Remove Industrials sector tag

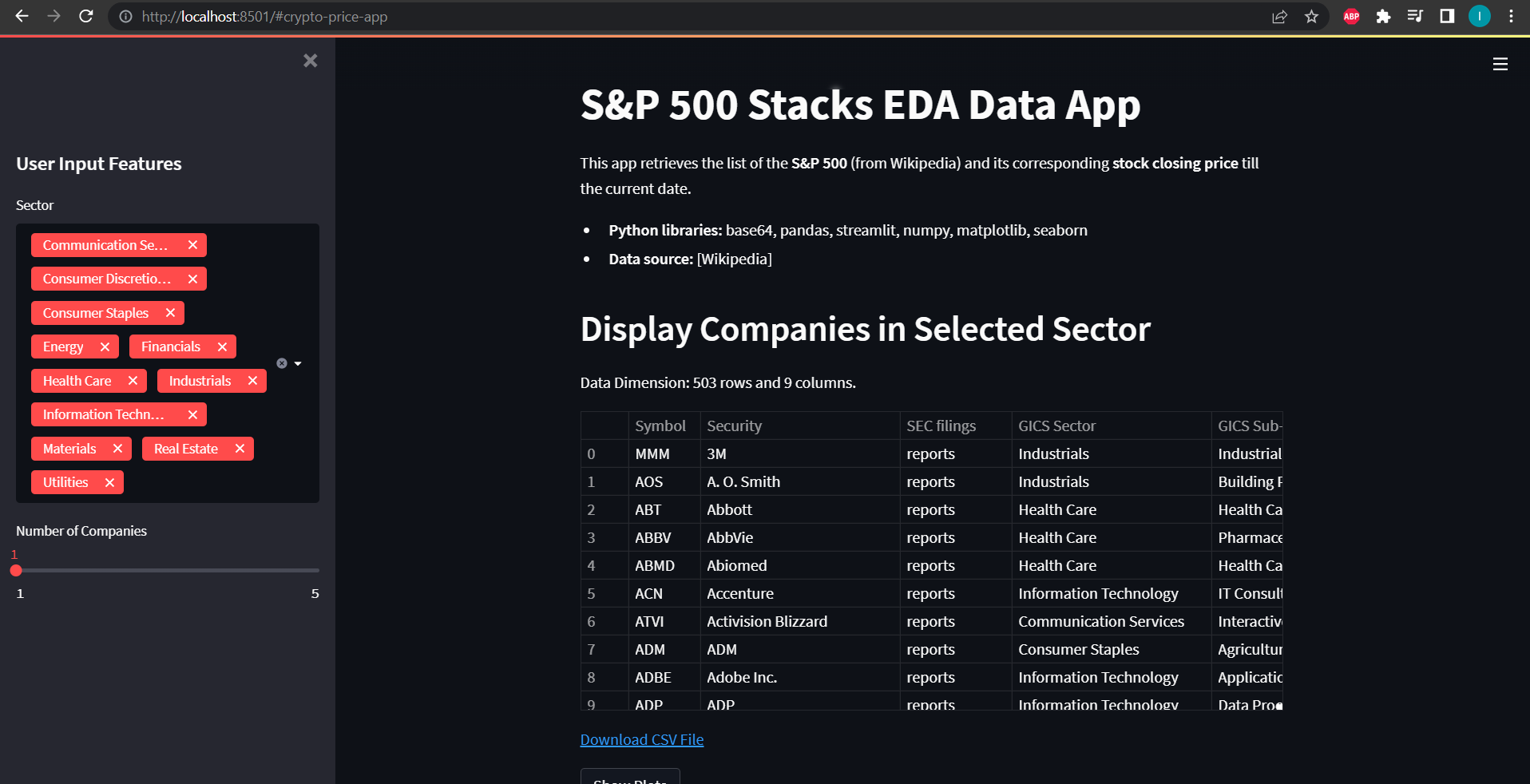(252, 381)
